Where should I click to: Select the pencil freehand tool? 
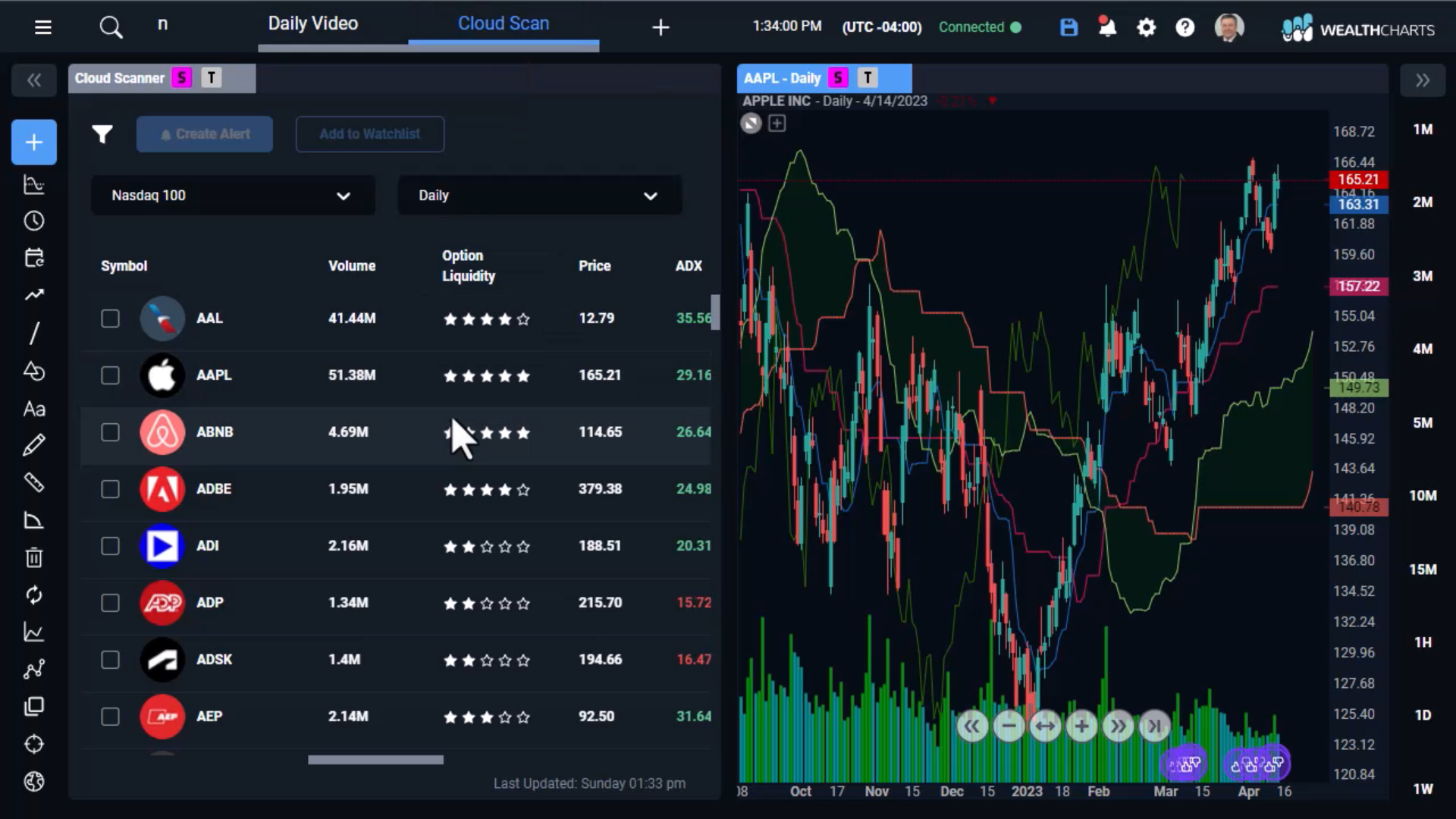point(34,445)
